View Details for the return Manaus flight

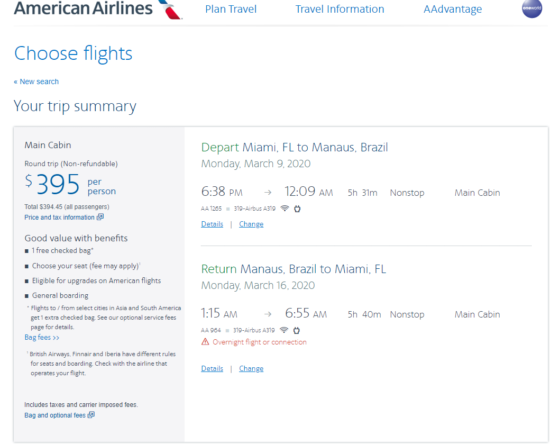coord(212,369)
